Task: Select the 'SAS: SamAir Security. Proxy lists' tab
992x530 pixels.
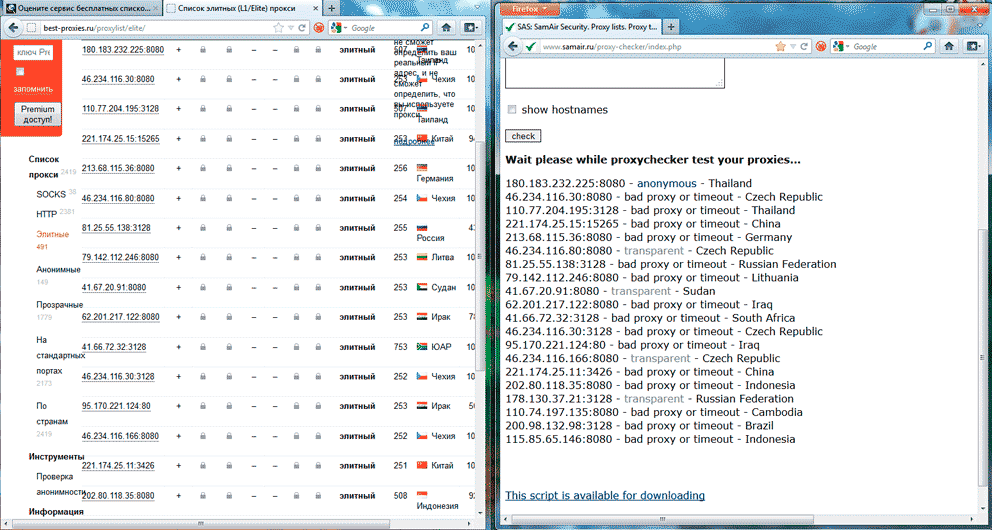Action: coord(581,28)
